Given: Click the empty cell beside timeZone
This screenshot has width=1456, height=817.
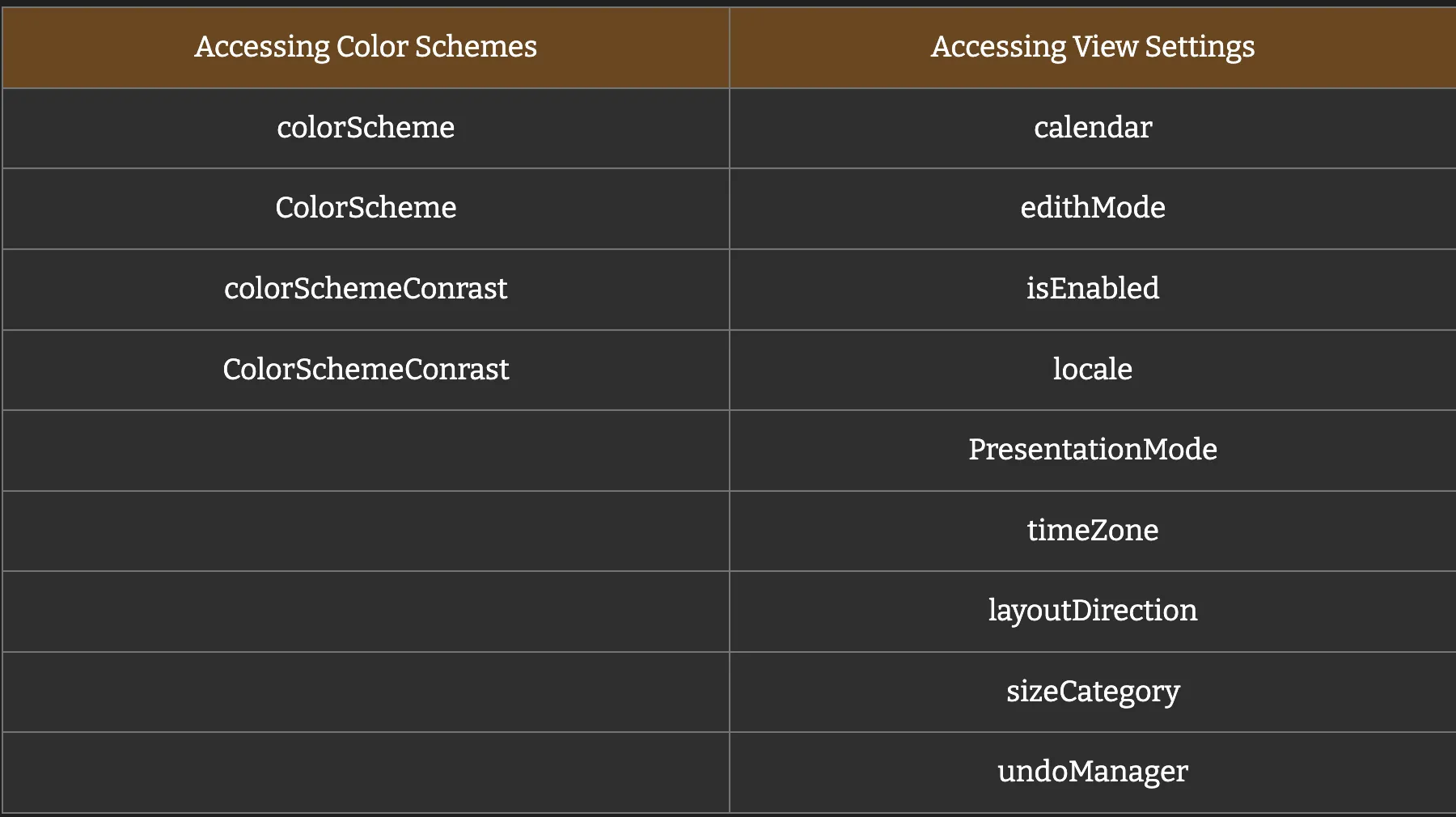Looking at the screenshot, I should tap(366, 531).
